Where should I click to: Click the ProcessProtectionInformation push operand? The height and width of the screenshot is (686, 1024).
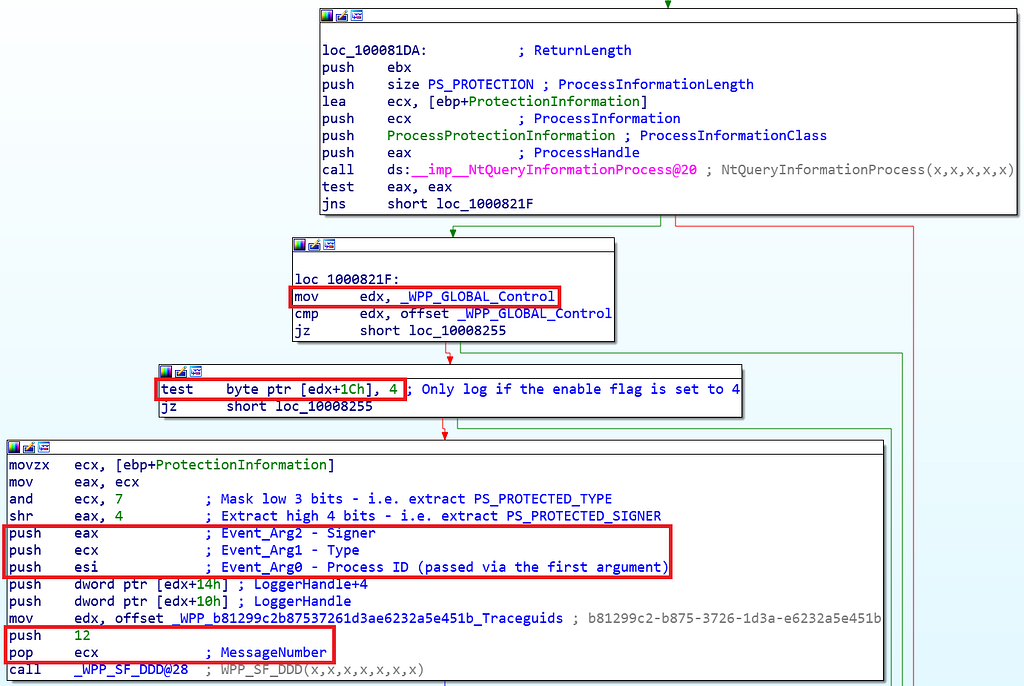point(501,135)
